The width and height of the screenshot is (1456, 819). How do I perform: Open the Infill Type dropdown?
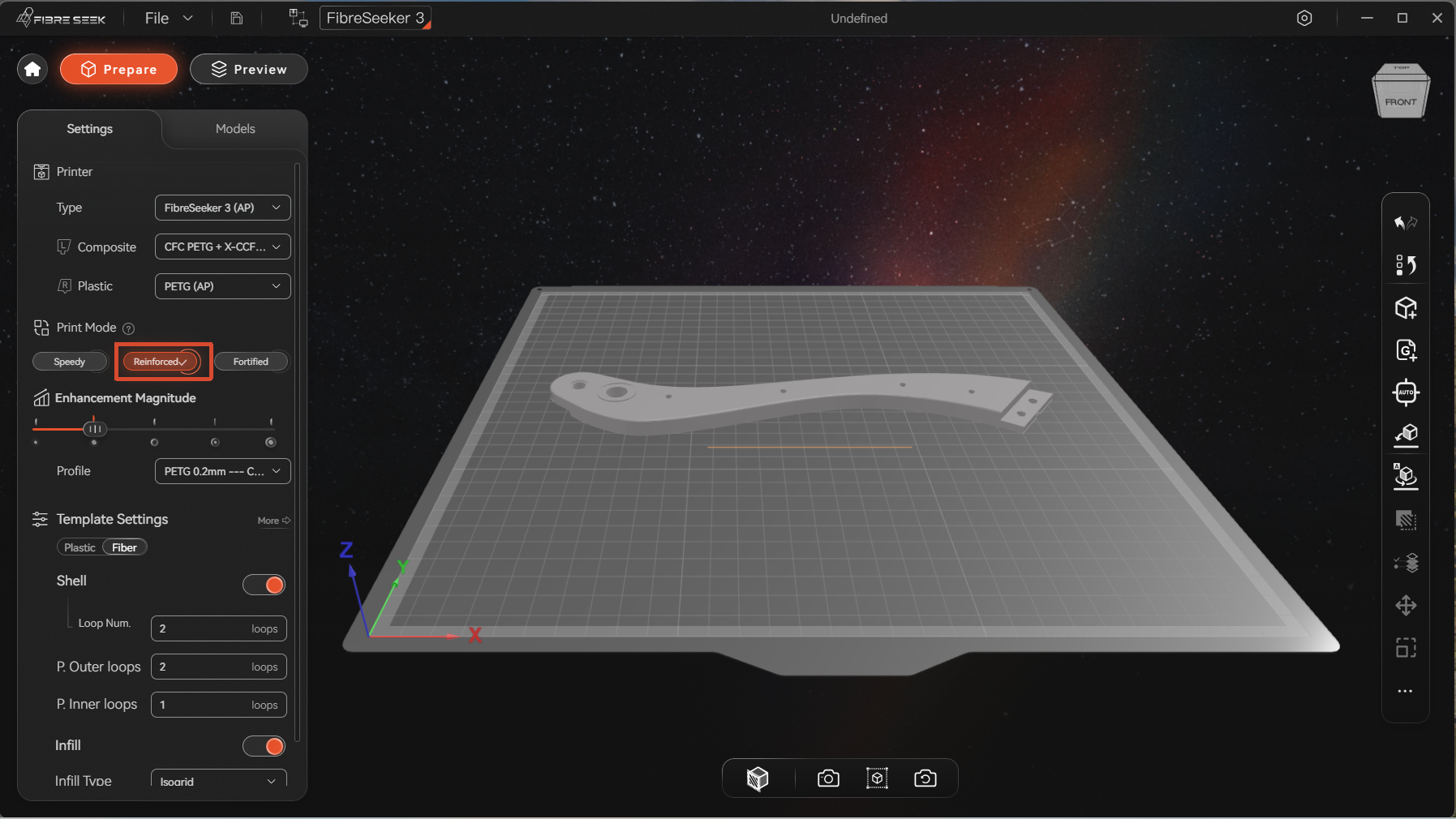click(219, 780)
